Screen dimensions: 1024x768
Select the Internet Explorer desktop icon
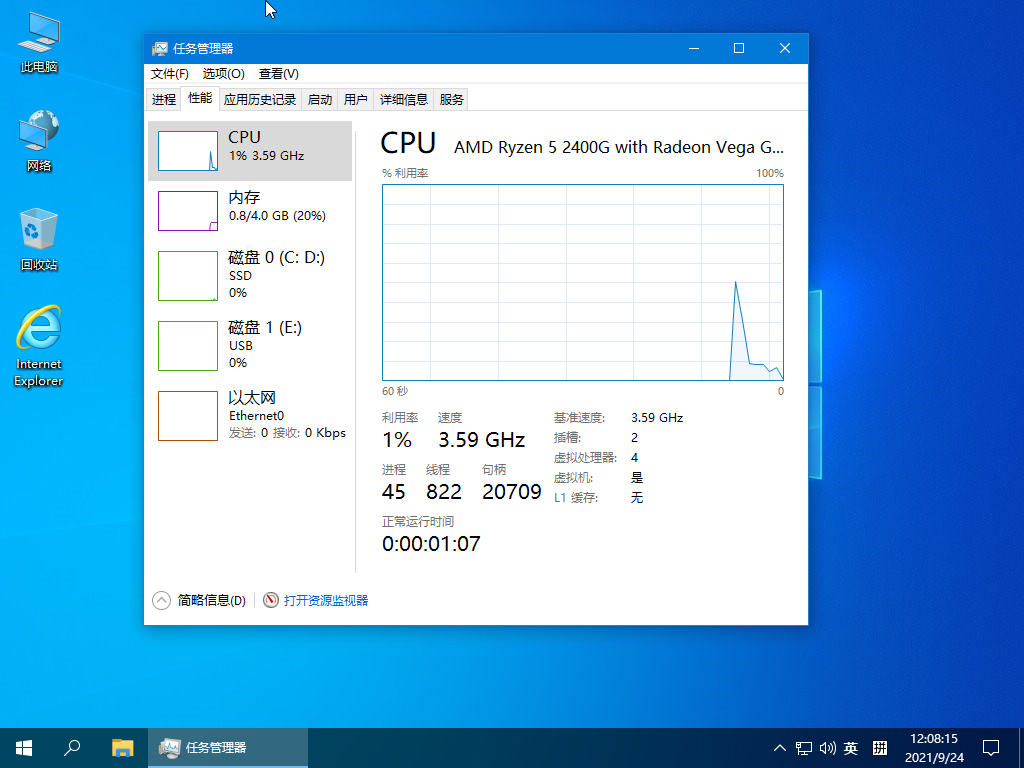[x=39, y=346]
